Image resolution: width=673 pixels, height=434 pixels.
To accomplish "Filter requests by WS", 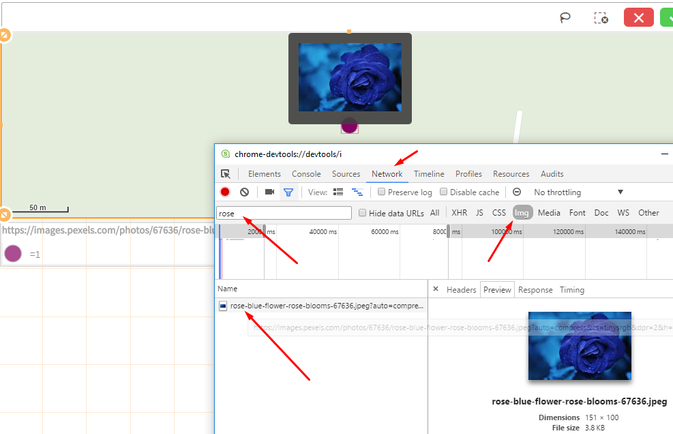I will [623, 212].
